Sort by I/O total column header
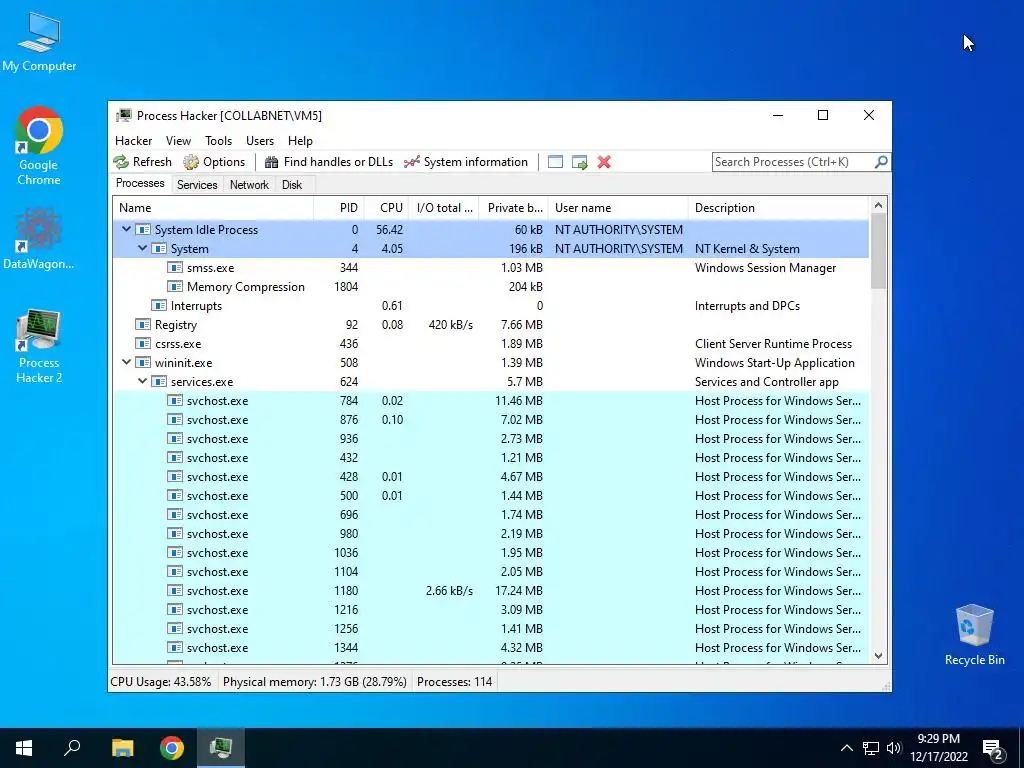 444,208
